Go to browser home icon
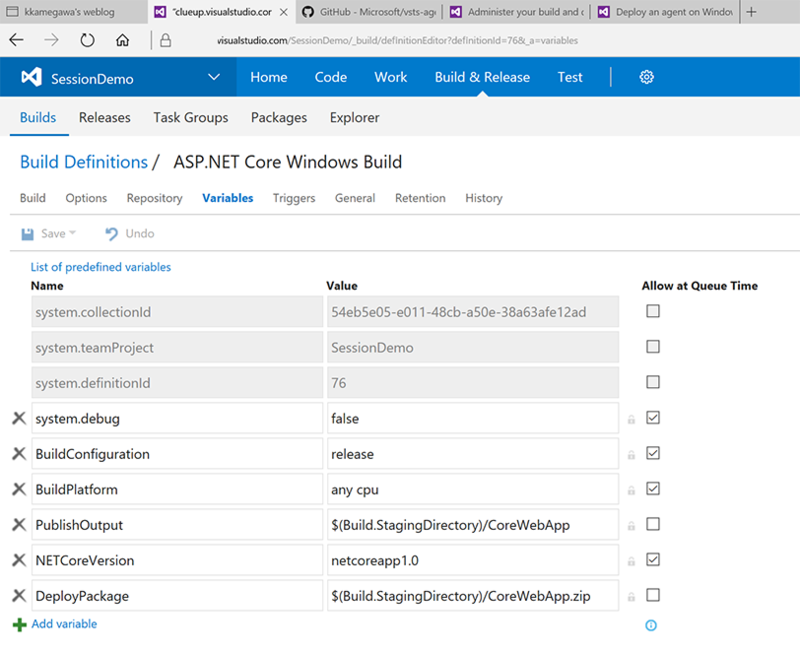800x653 pixels. 122,40
